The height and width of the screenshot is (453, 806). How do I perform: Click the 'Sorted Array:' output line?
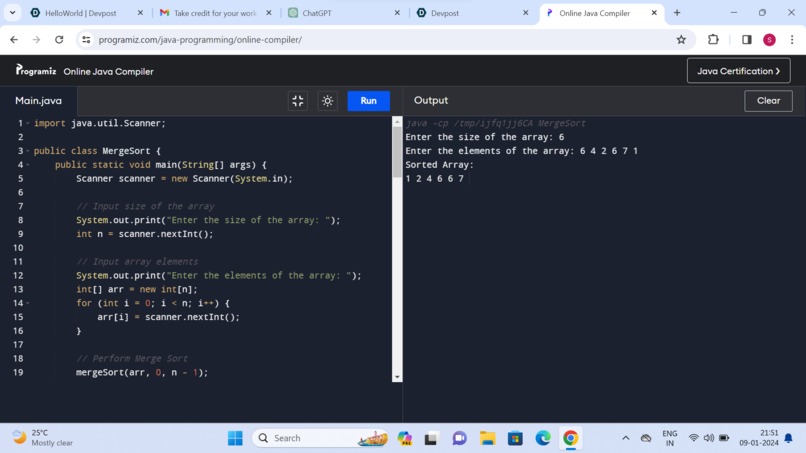pyautogui.click(x=439, y=165)
